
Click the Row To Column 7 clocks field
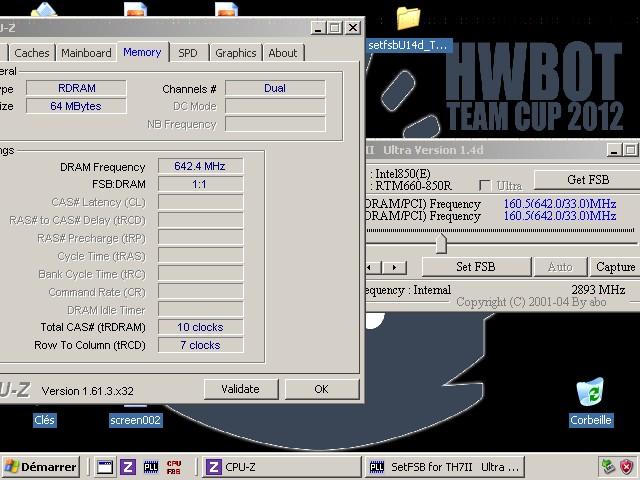200,345
